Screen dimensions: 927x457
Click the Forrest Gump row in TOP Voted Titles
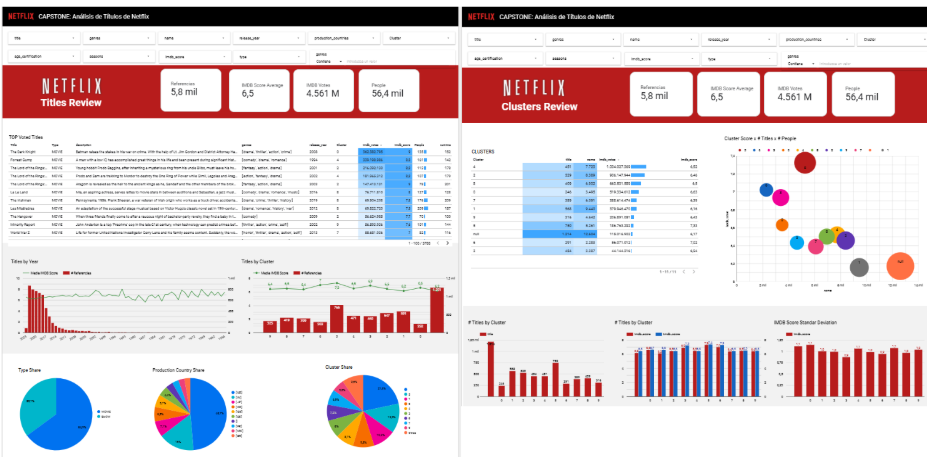point(231,160)
